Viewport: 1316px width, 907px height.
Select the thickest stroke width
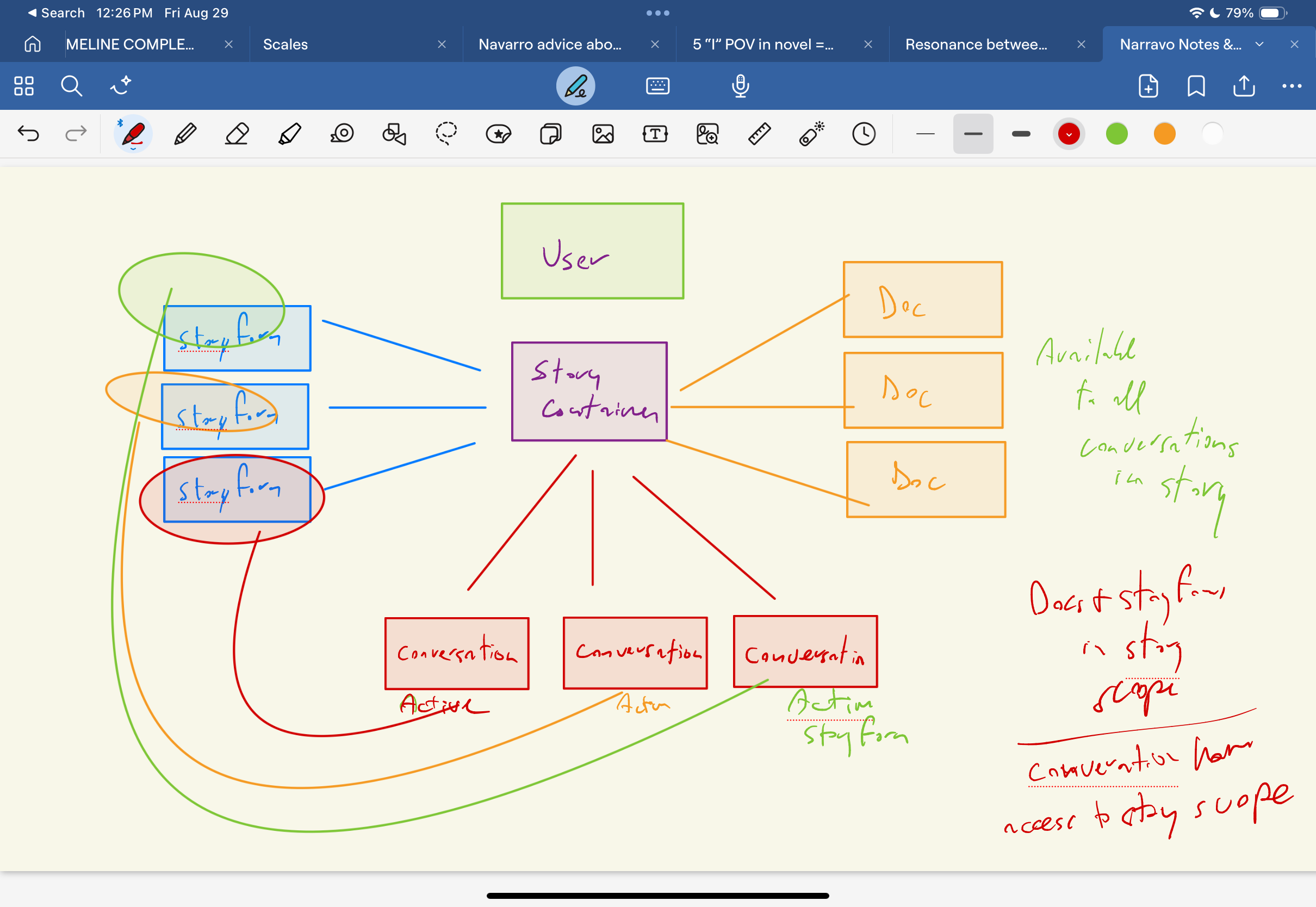(1021, 134)
